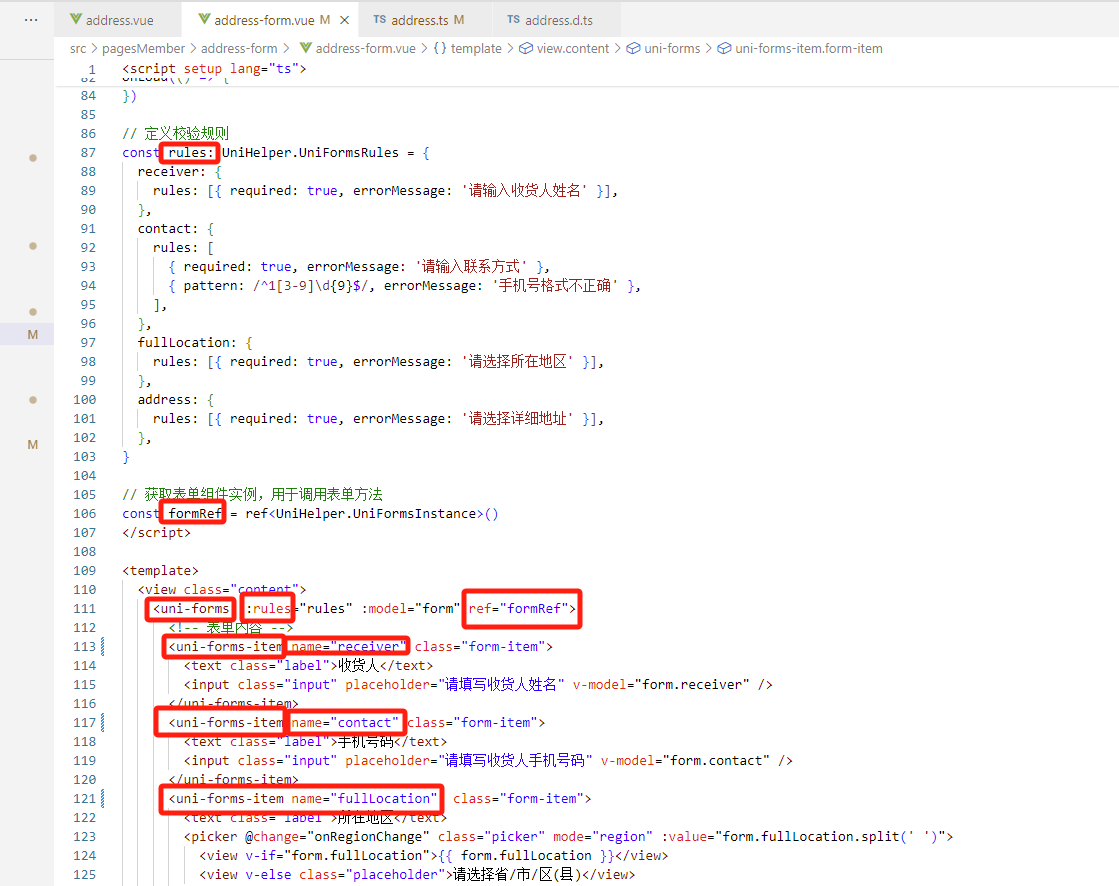Click the pattern regex on line 94
This screenshot has height=886, width=1119.
coord(311,285)
